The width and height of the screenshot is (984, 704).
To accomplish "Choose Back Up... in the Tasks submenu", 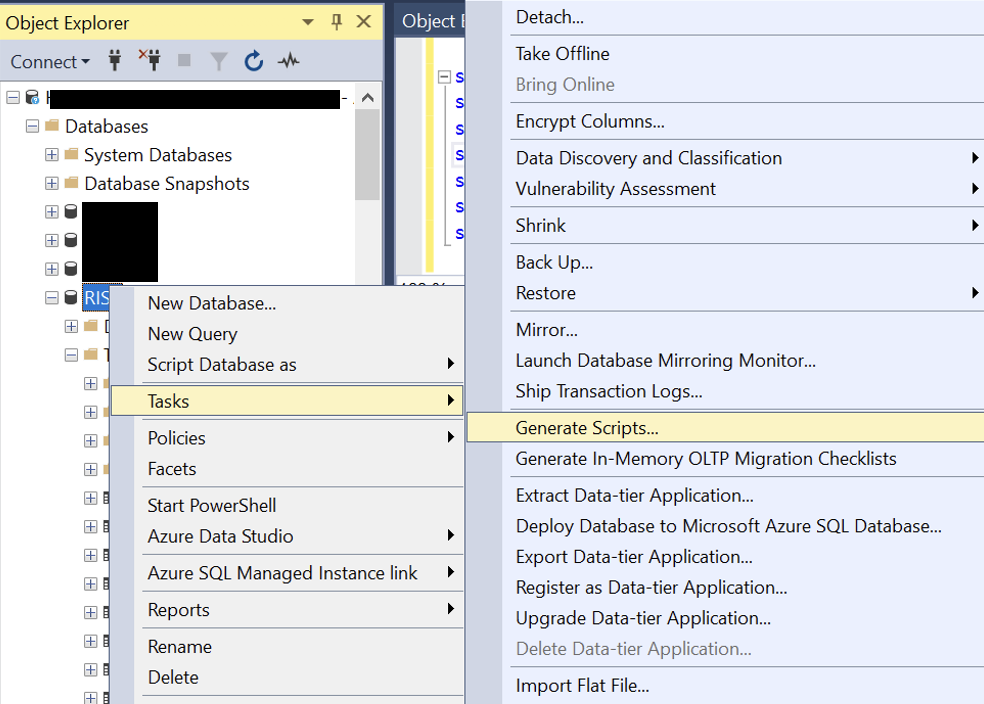I will (554, 262).
